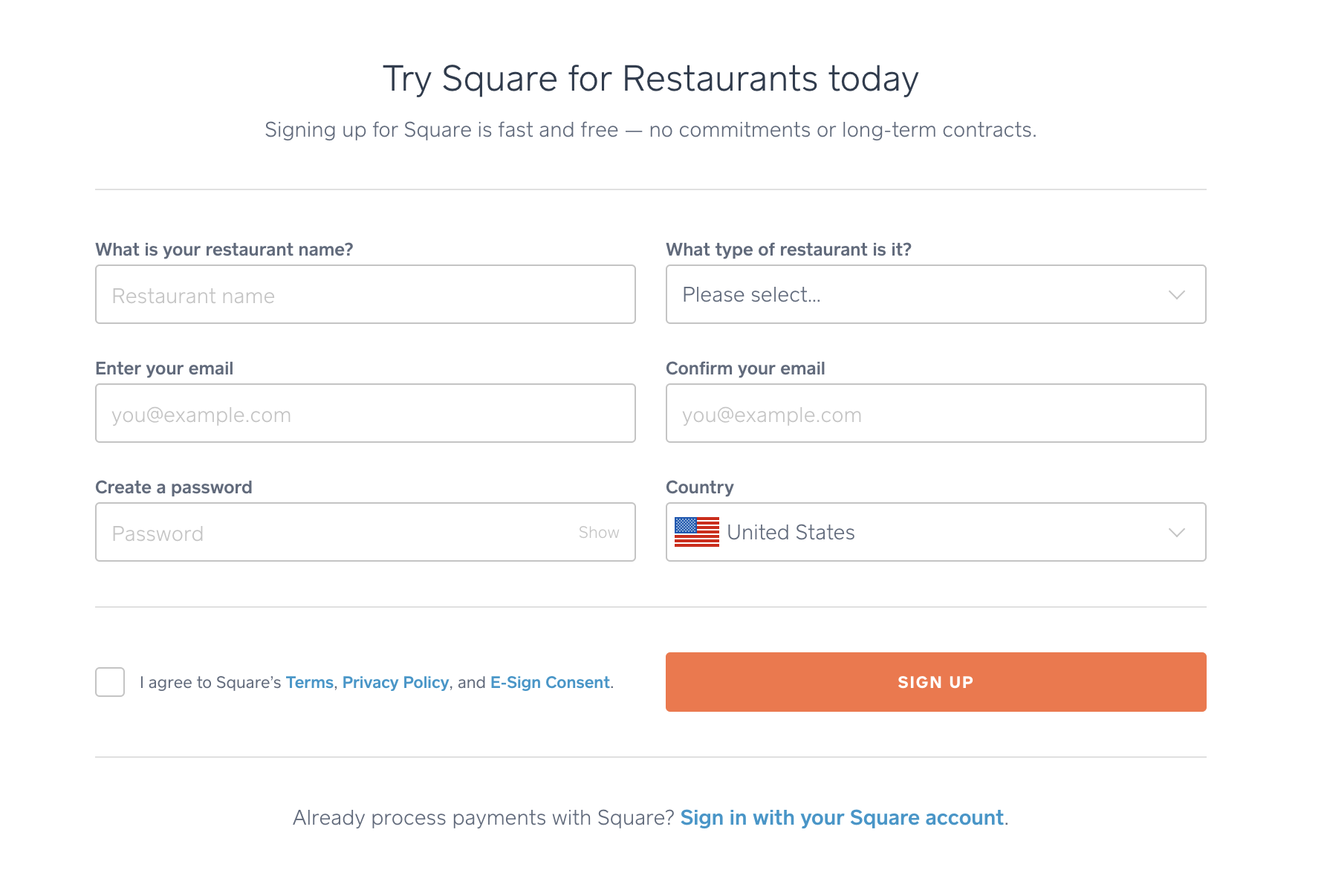Viewport: 1327px width, 896px height.
Task: Open the E-Sign Consent link
Action: (550, 682)
